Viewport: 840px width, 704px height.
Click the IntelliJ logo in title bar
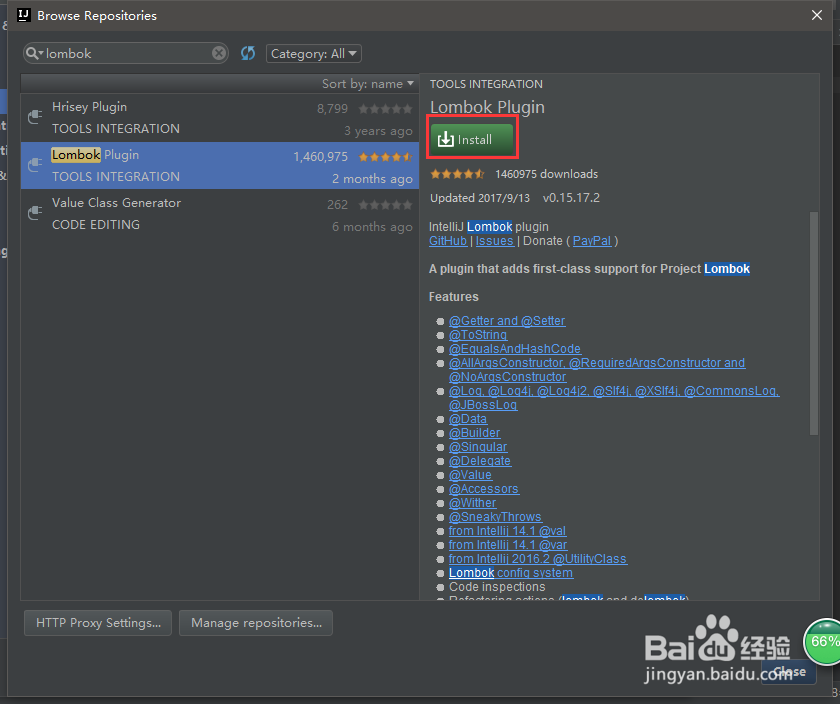[x=24, y=15]
